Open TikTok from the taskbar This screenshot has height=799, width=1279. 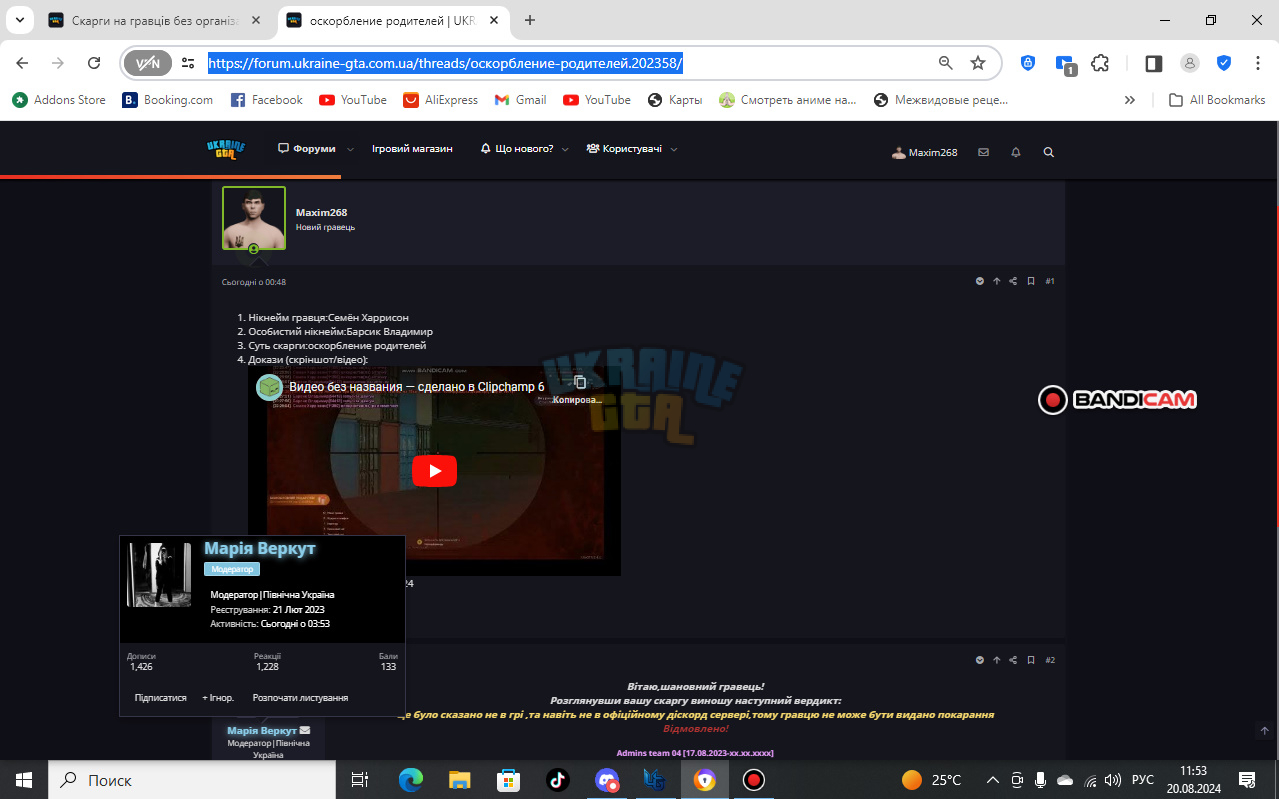coord(557,780)
